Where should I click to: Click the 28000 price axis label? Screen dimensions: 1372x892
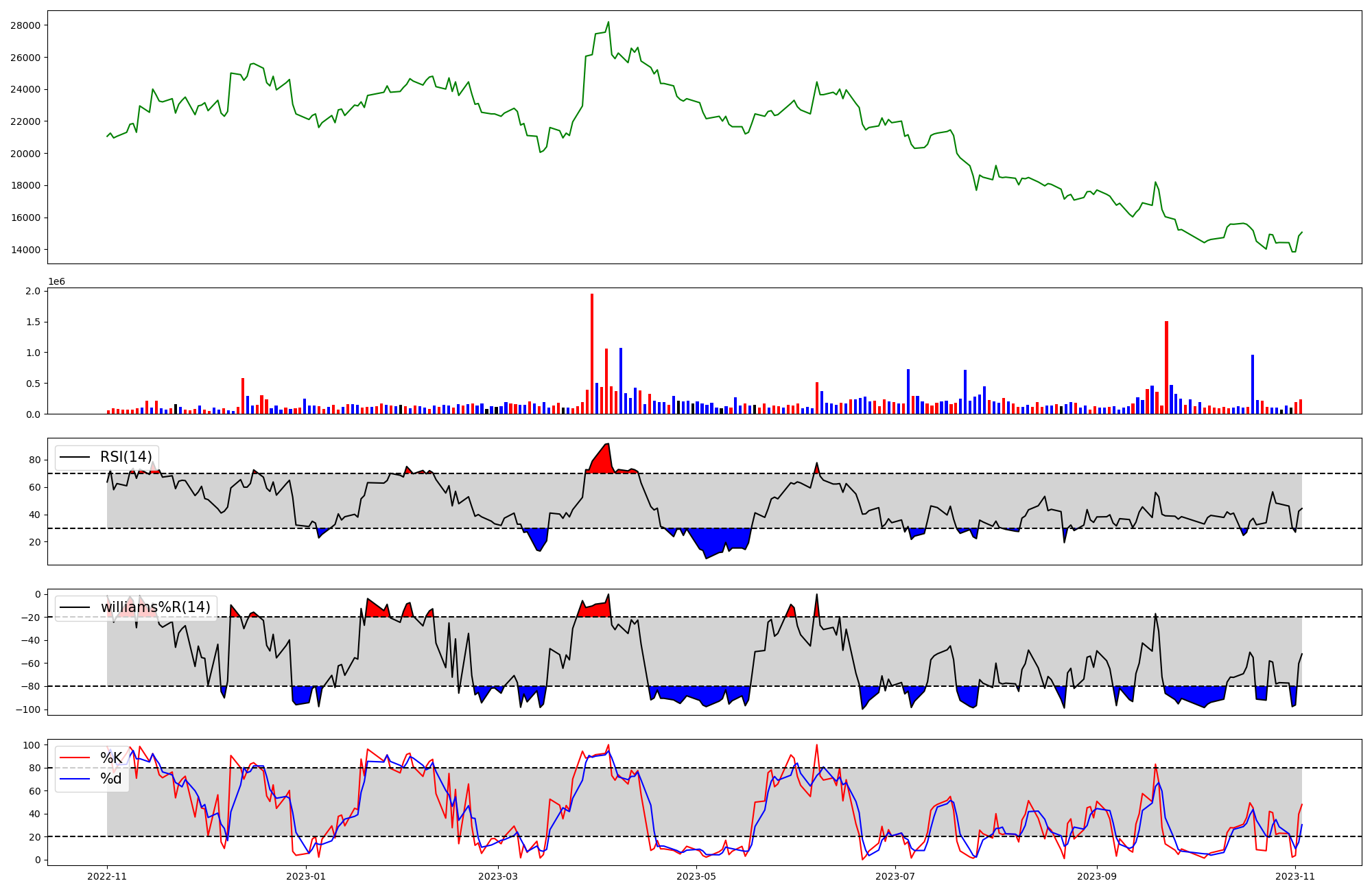pos(25,25)
